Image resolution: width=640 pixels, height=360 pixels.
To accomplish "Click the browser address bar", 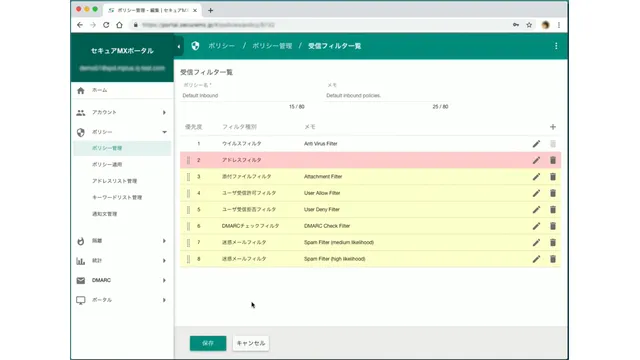I will click(318, 25).
